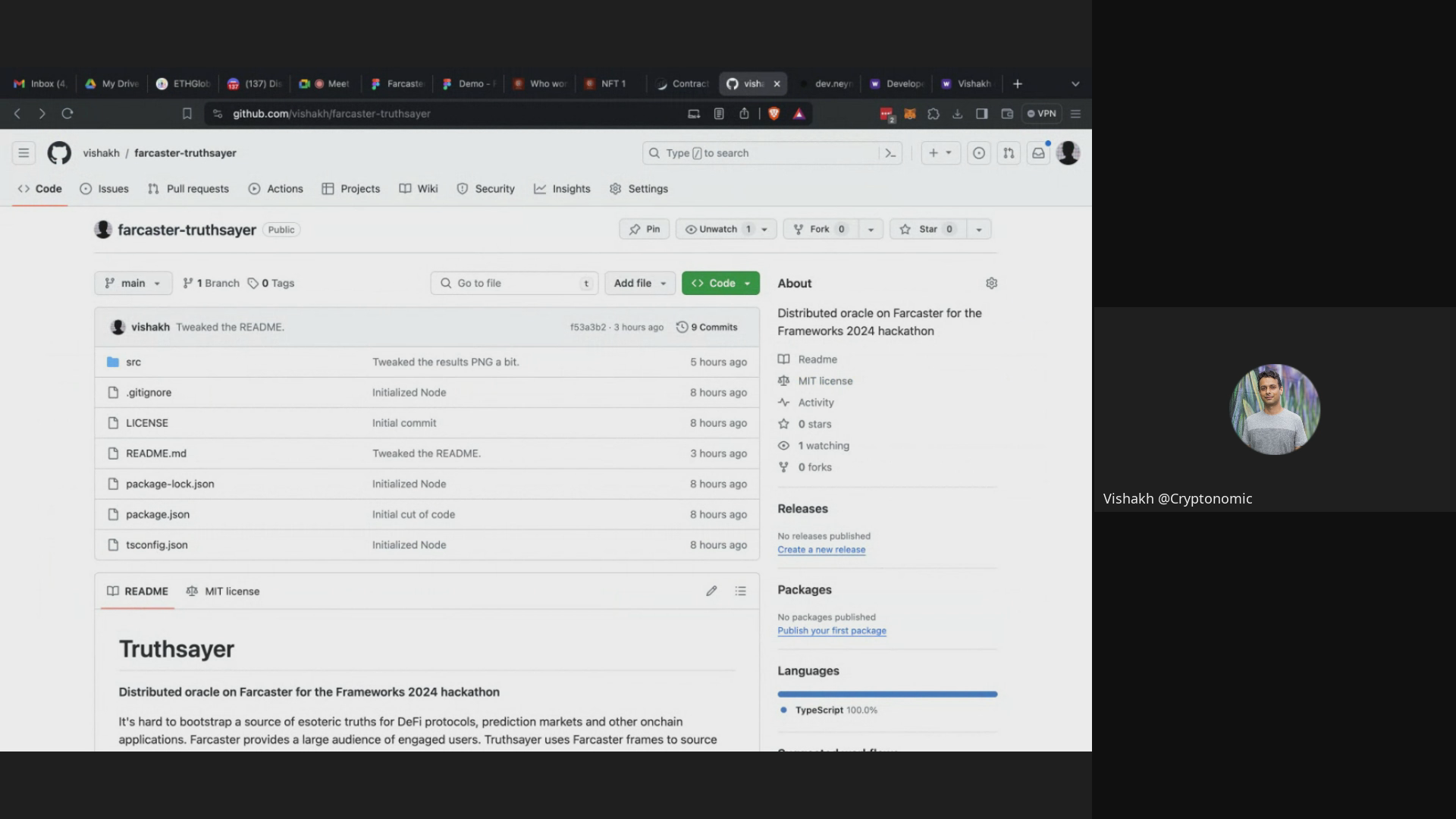1456x819 pixels.
Task: Open the Fork options arrow
Action: tap(871, 229)
